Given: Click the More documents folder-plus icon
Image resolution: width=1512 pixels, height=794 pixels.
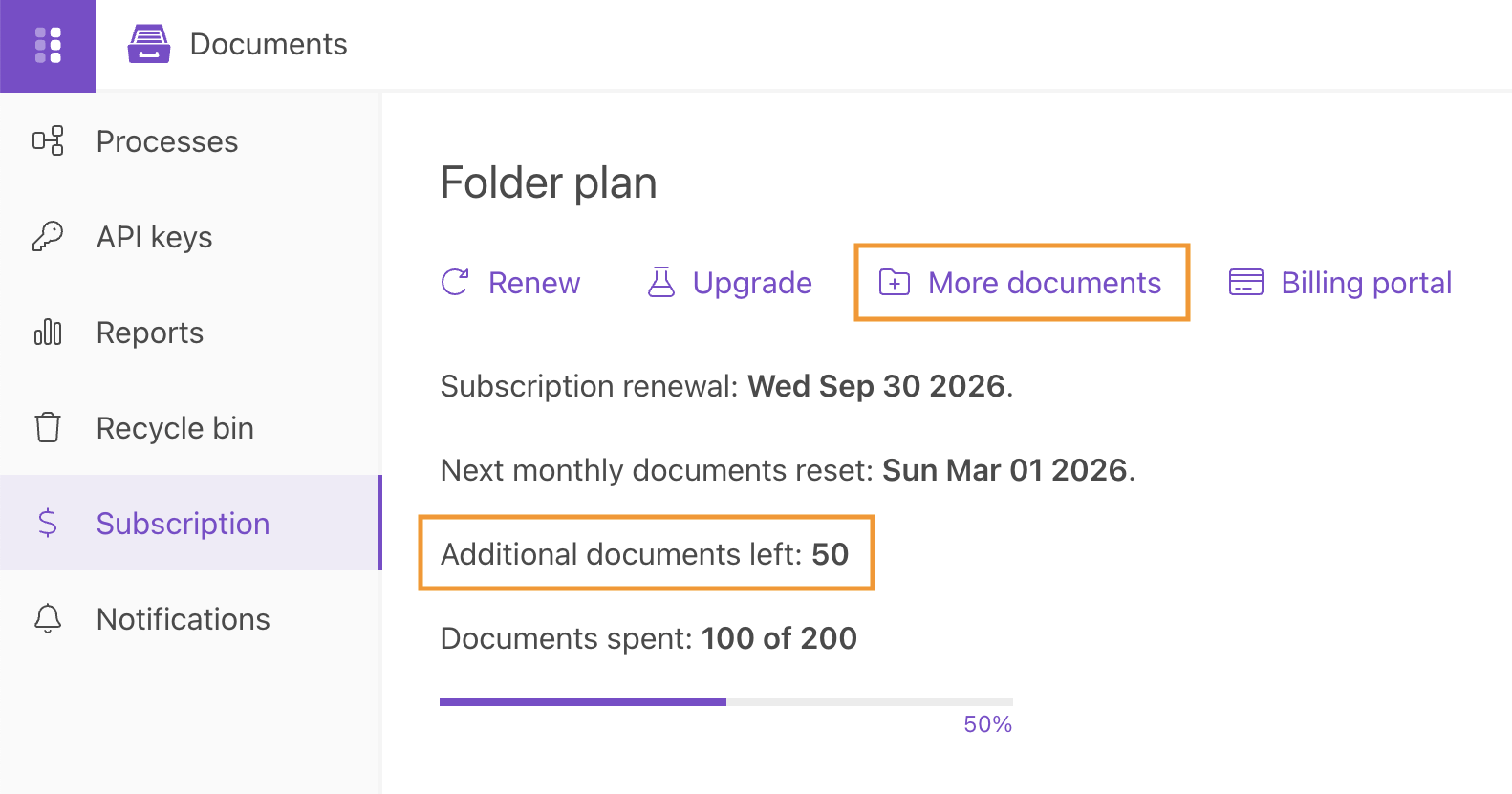Looking at the screenshot, I should (x=895, y=282).
